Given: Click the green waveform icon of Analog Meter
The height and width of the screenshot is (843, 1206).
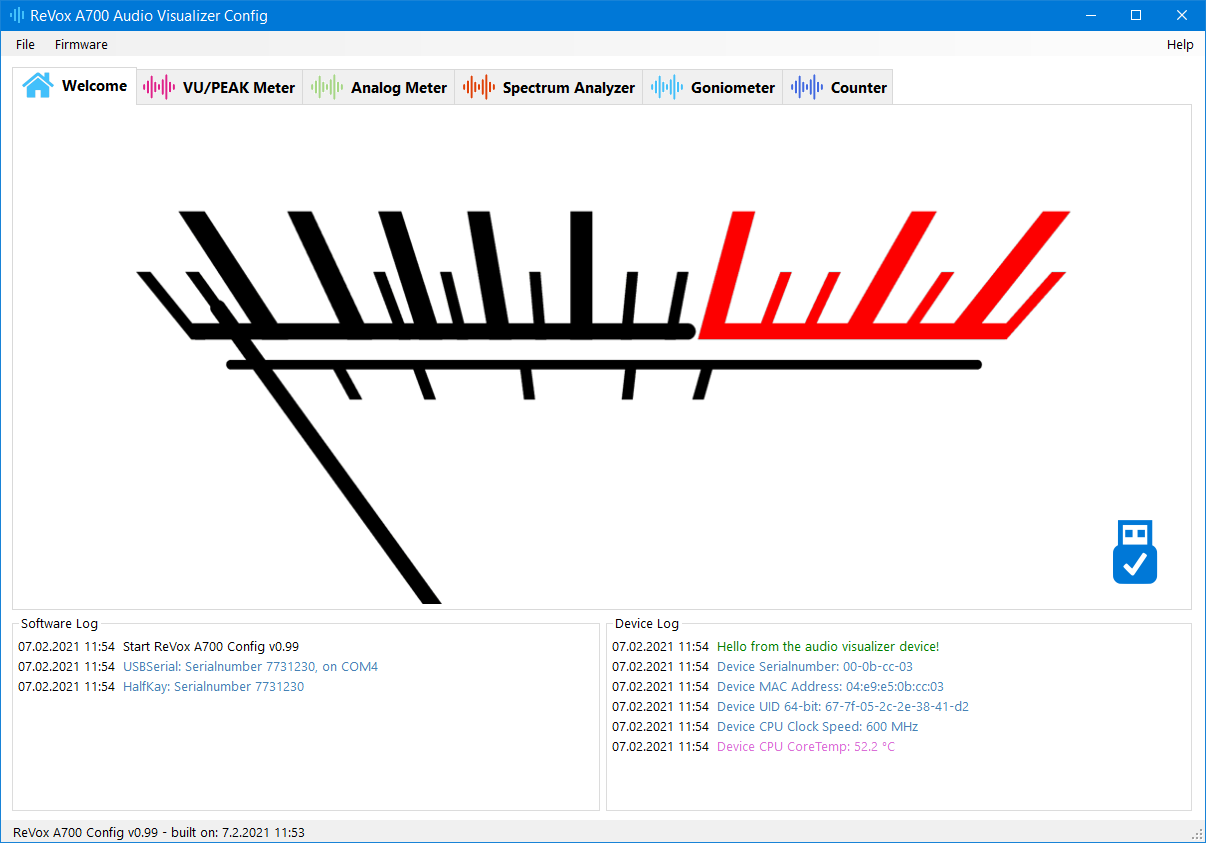Looking at the screenshot, I should 327,87.
